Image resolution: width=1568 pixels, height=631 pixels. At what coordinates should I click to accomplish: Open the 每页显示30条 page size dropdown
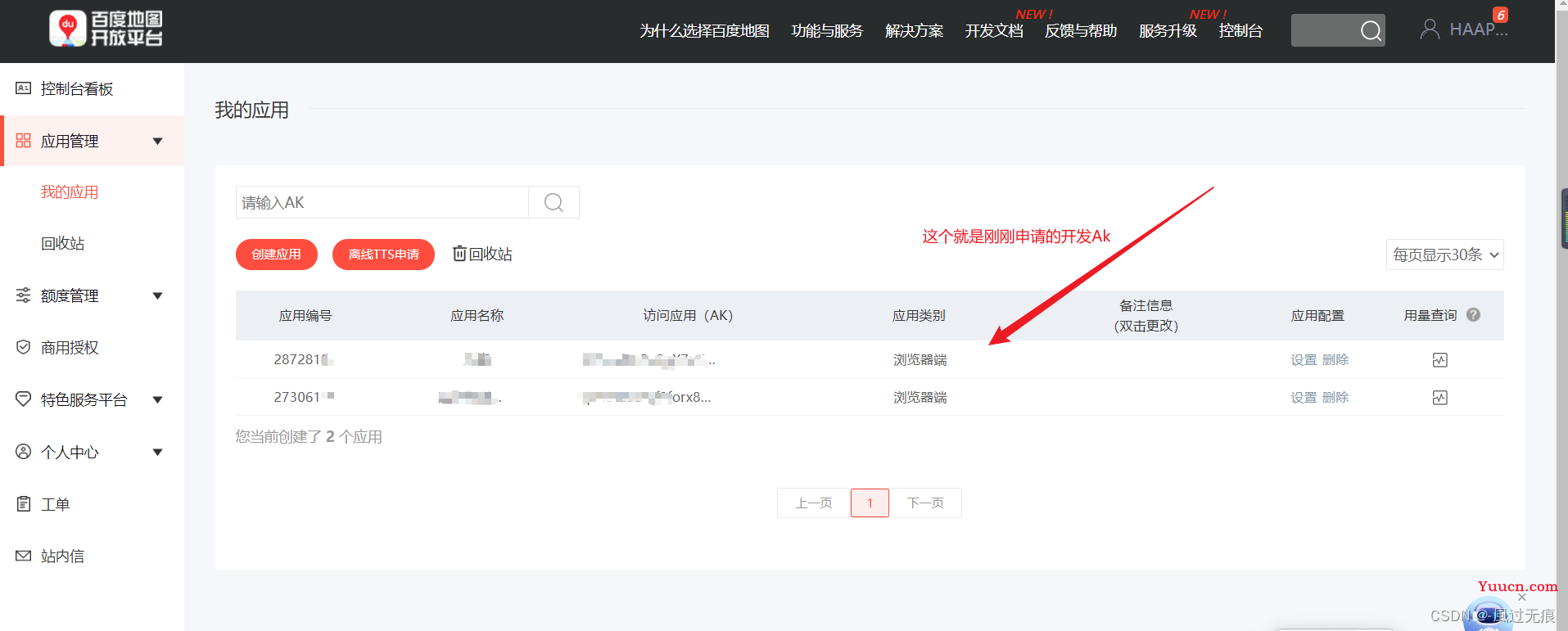[x=1444, y=255]
